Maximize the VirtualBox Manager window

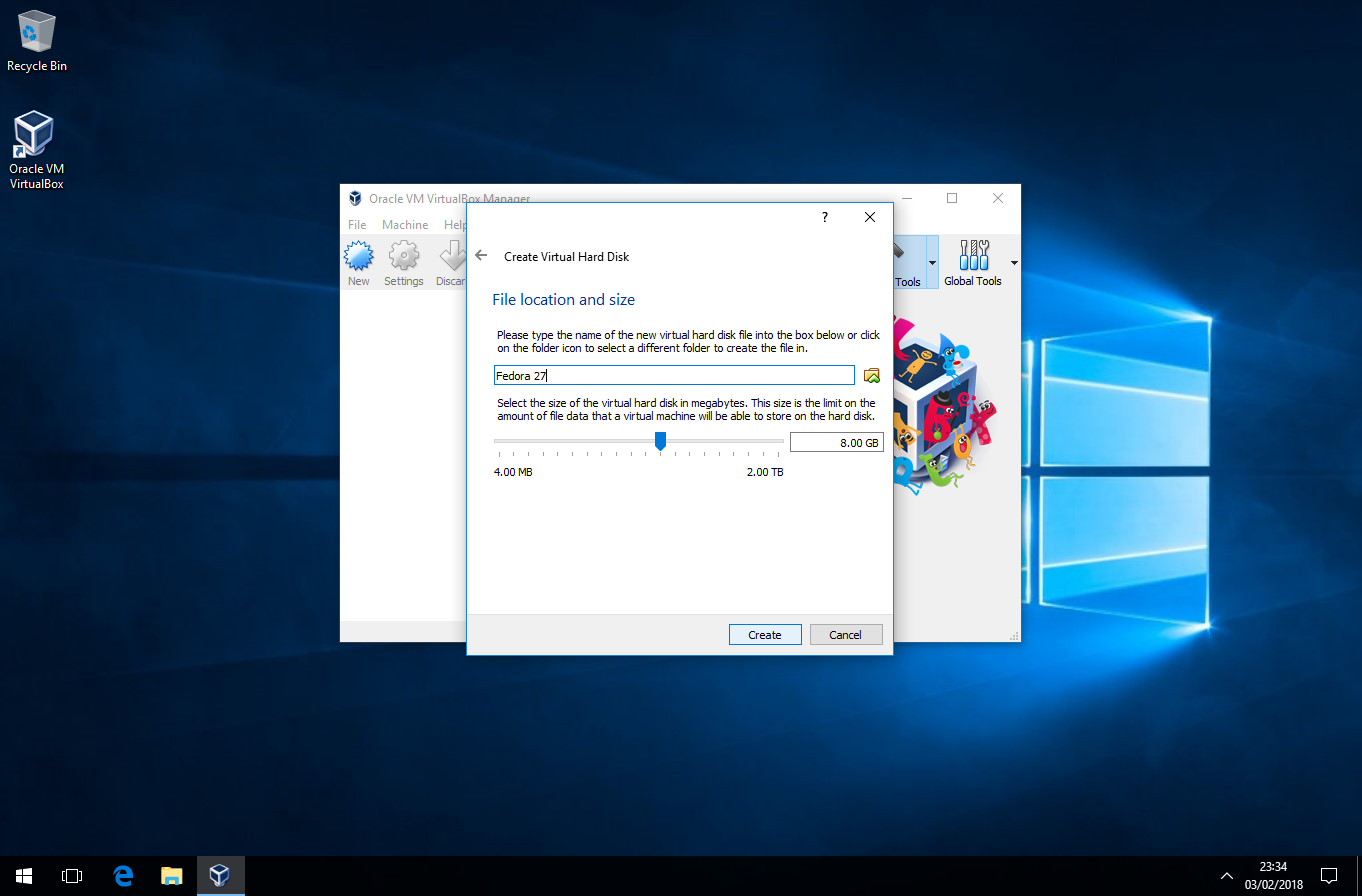tap(952, 198)
